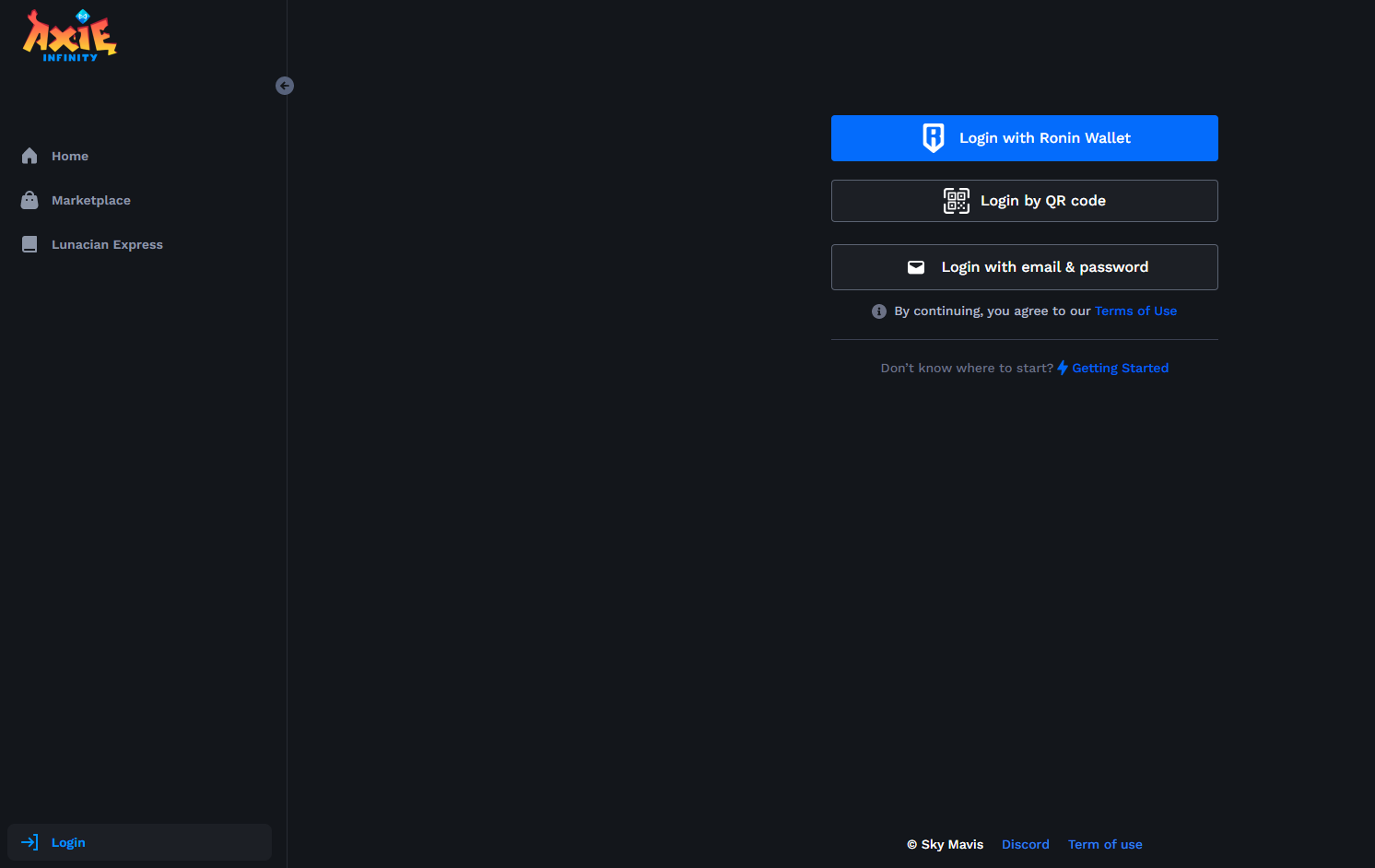Click the QR code icon
Screen dimensions: 1375x868
[x=957, y=201]
